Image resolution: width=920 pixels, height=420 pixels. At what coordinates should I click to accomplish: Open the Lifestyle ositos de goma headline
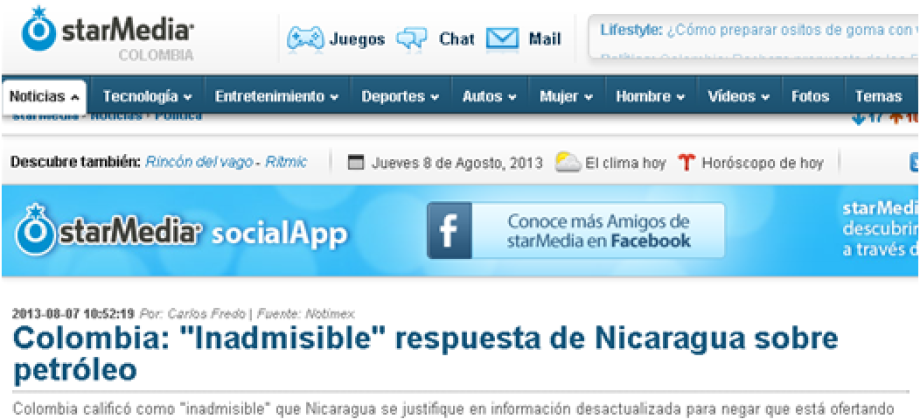click(760, 30)
